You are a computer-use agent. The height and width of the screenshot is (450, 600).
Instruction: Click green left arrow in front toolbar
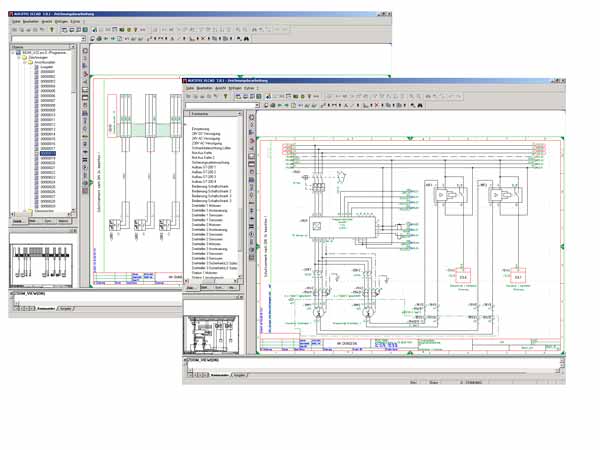(x=280, y=105)
